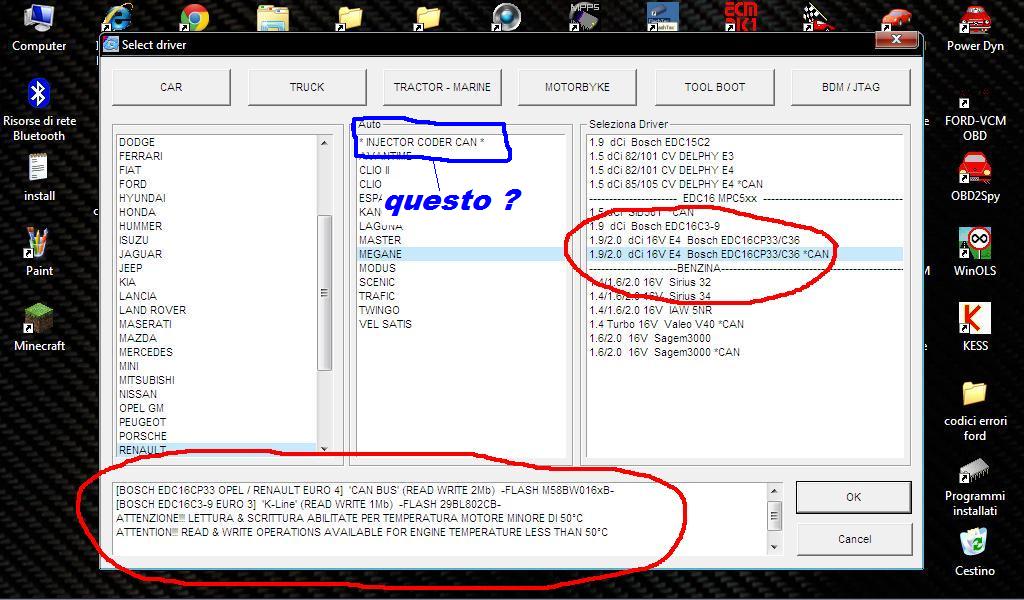This screenshot has width=1024, height=600.
Task: Choose MASTER in the Auto list
Action: pos(379,240)
